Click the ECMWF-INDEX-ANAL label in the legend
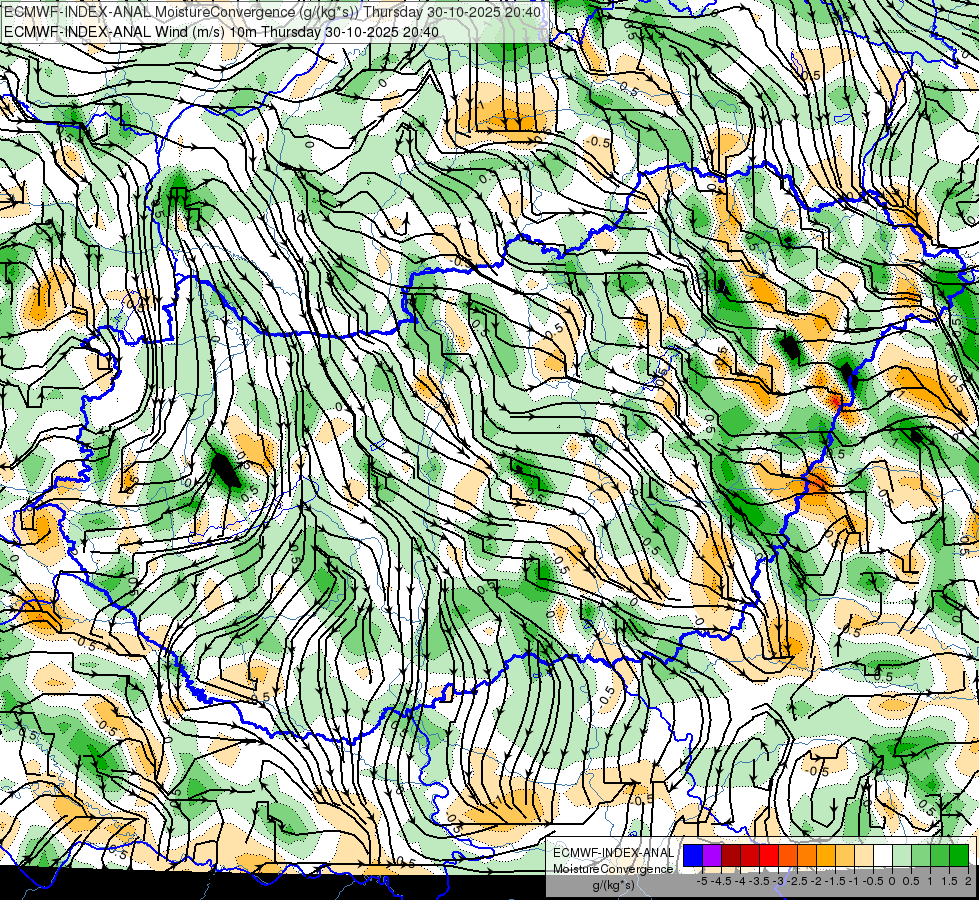Image resolution: width=979 pixels, height=900 pixels. point(613,853)
